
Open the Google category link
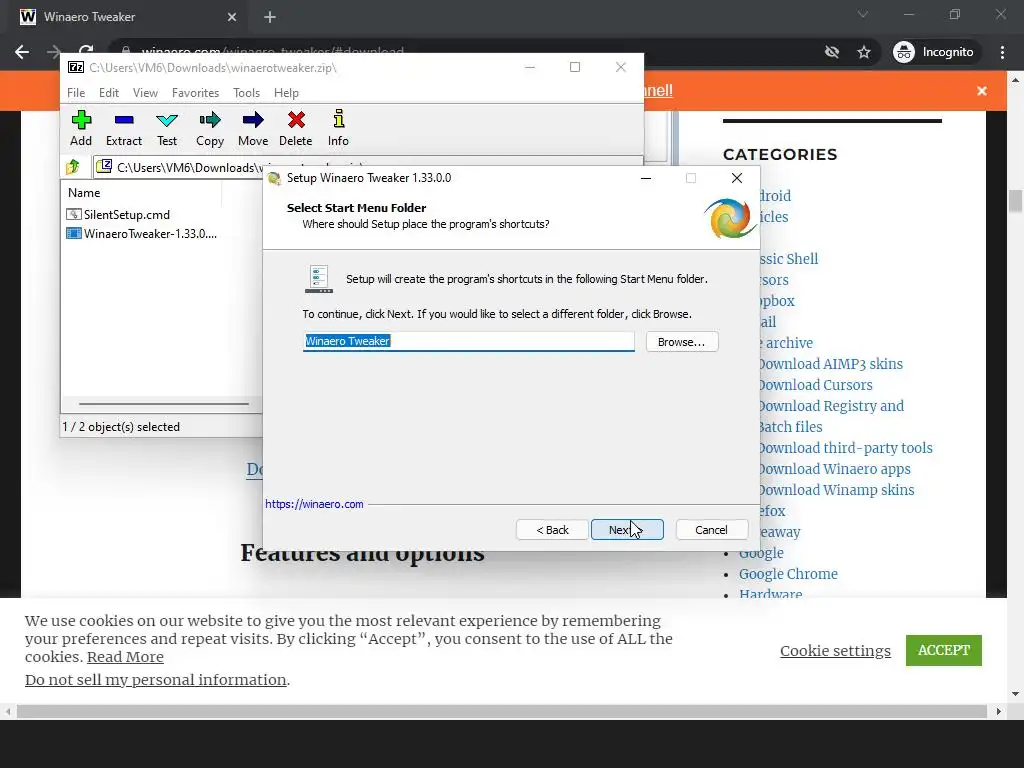coord(761,552)
